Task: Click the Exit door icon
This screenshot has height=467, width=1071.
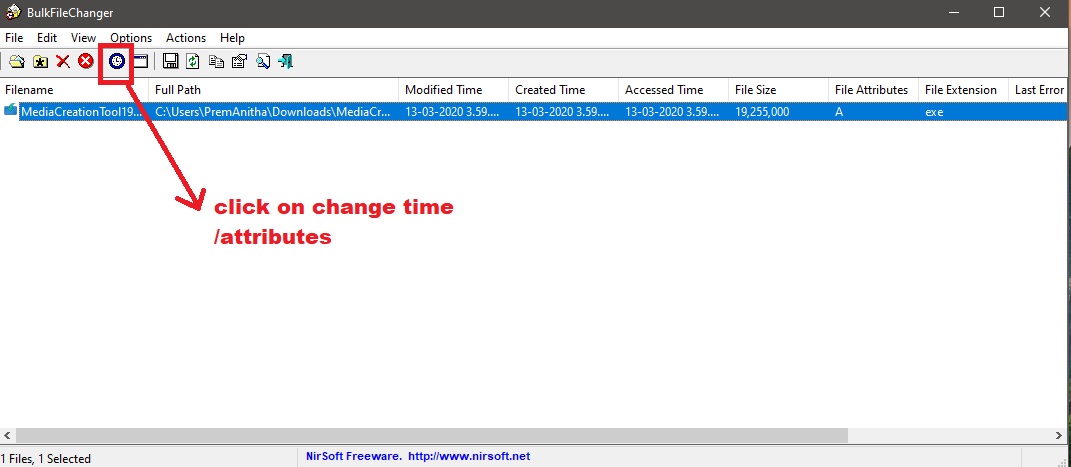Action: pyautogui.click(x=286, y=62)
